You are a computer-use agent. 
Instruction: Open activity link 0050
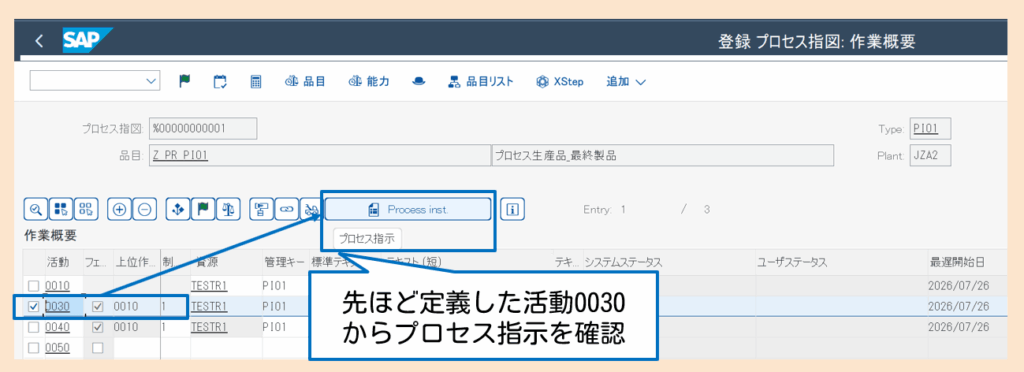click(x=57, y=348)
